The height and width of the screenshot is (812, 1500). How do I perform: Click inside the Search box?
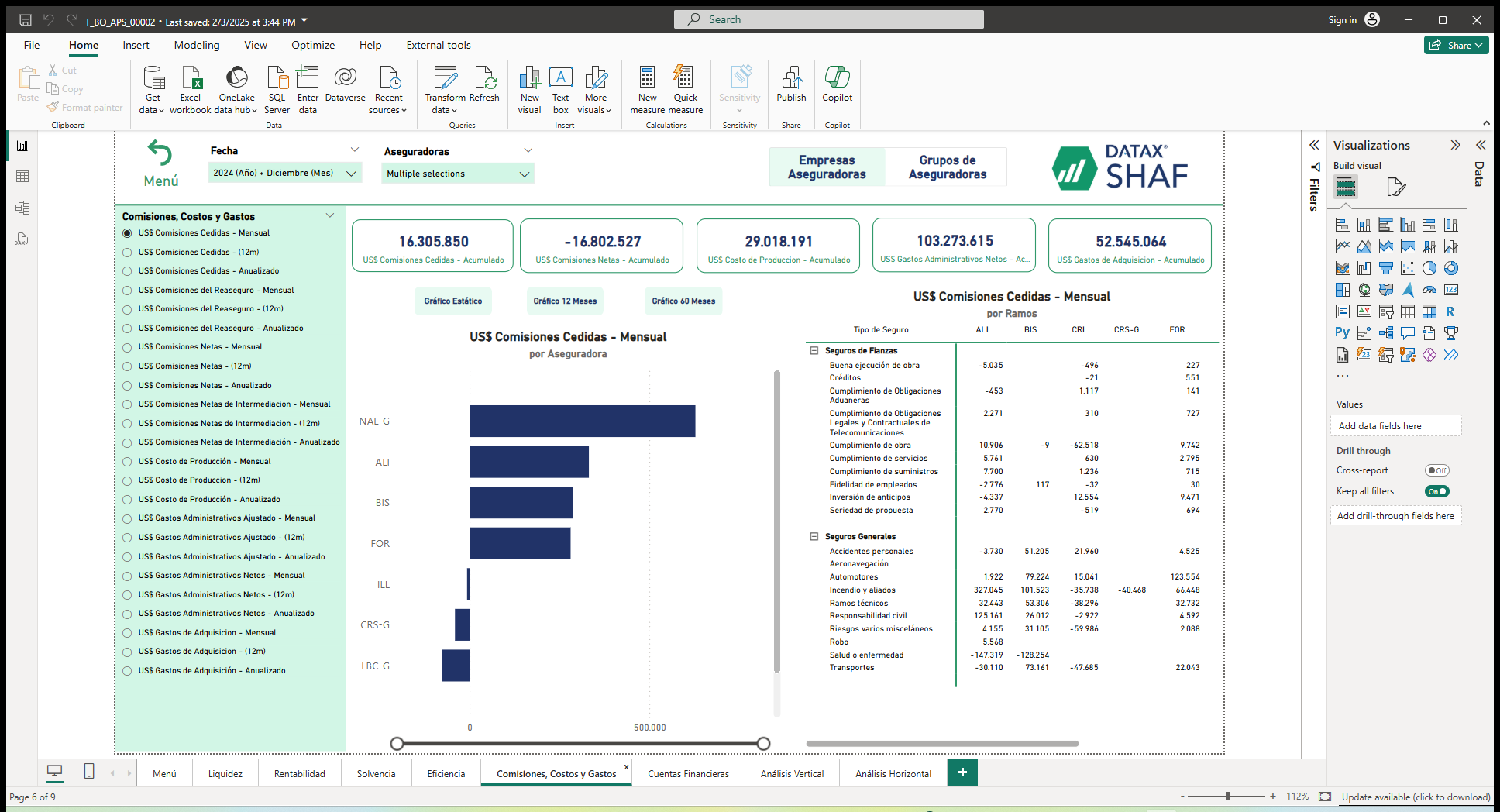click(829, 19)
